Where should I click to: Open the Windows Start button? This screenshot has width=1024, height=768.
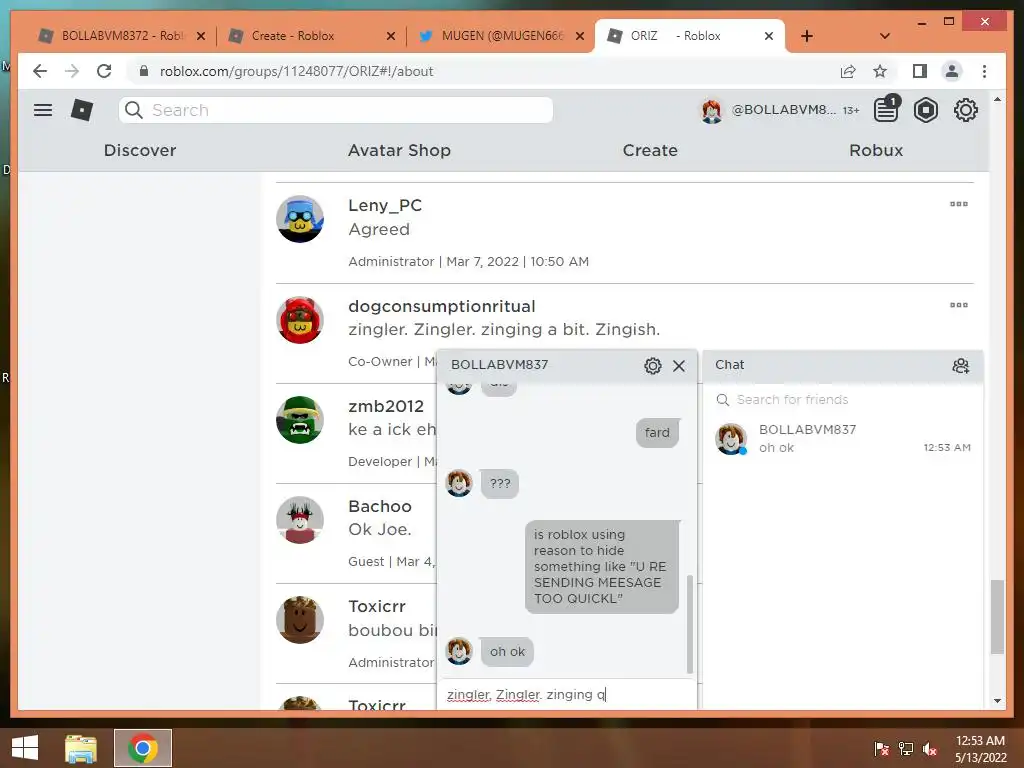pos(25,748)
